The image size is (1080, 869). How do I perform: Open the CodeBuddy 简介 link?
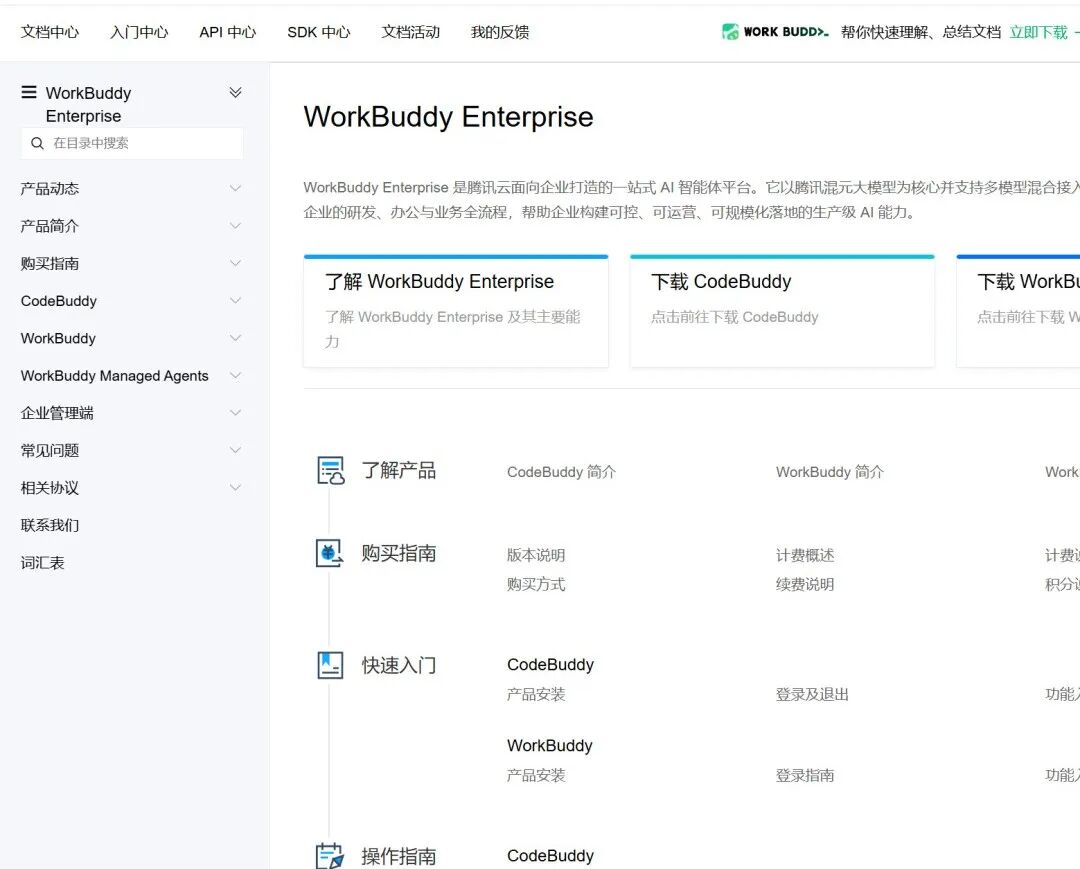tap(561, 472)
